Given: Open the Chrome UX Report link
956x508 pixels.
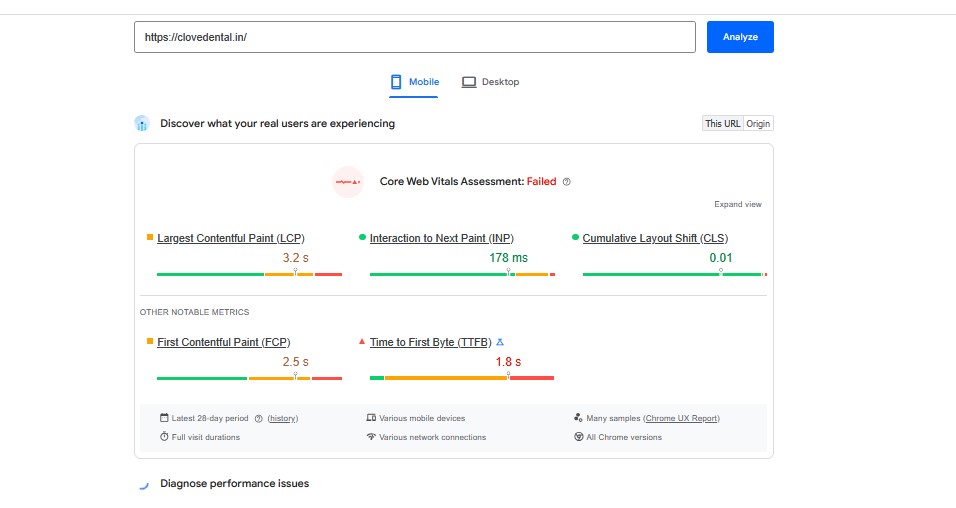Looking at the screenshot, I should (681, 418).
